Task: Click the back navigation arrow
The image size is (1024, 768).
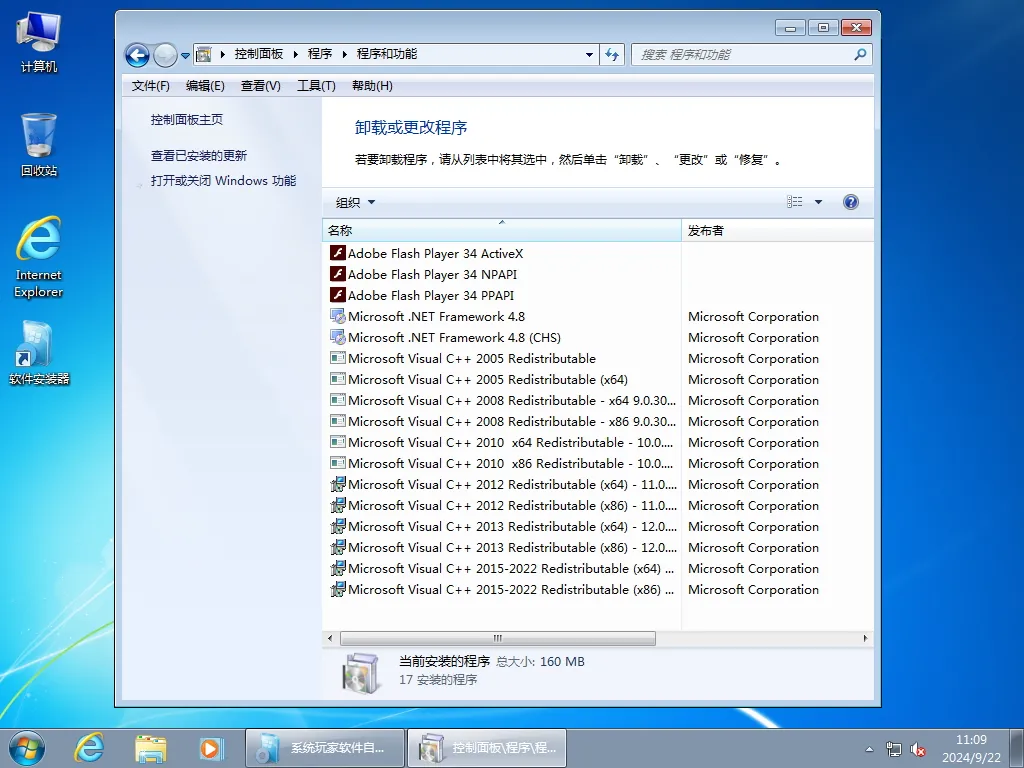Action: click(136, 55)
